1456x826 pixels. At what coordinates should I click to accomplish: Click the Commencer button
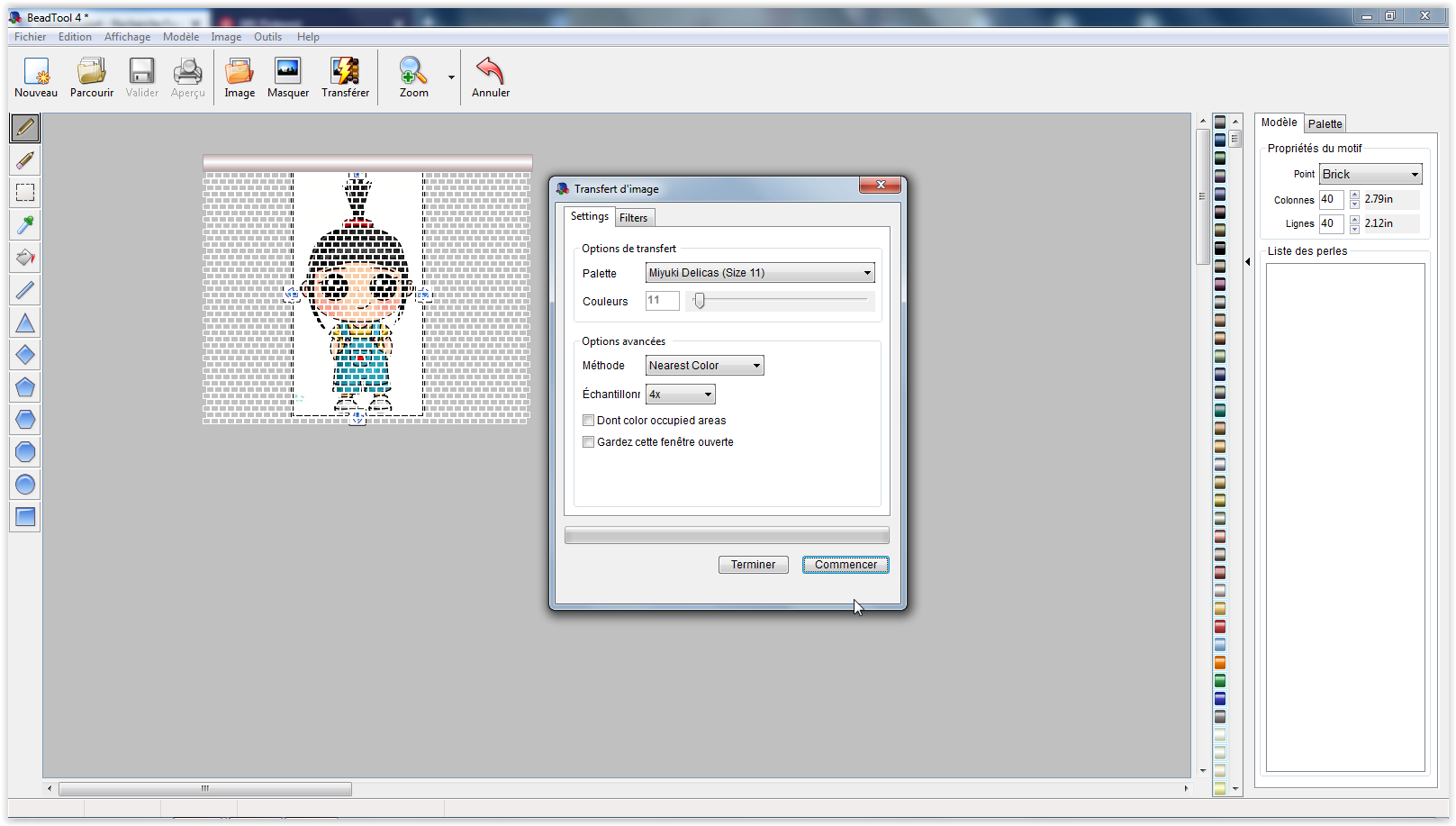tap(845, 564)
